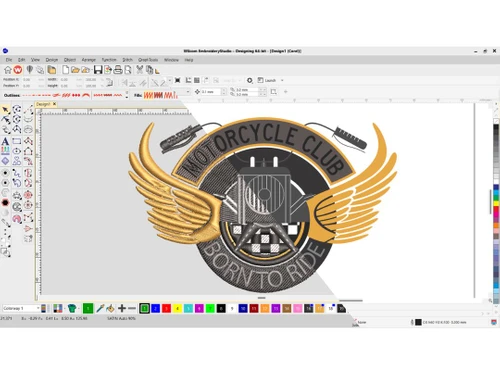Select blue palette color 2

click(x=155, y=308)
